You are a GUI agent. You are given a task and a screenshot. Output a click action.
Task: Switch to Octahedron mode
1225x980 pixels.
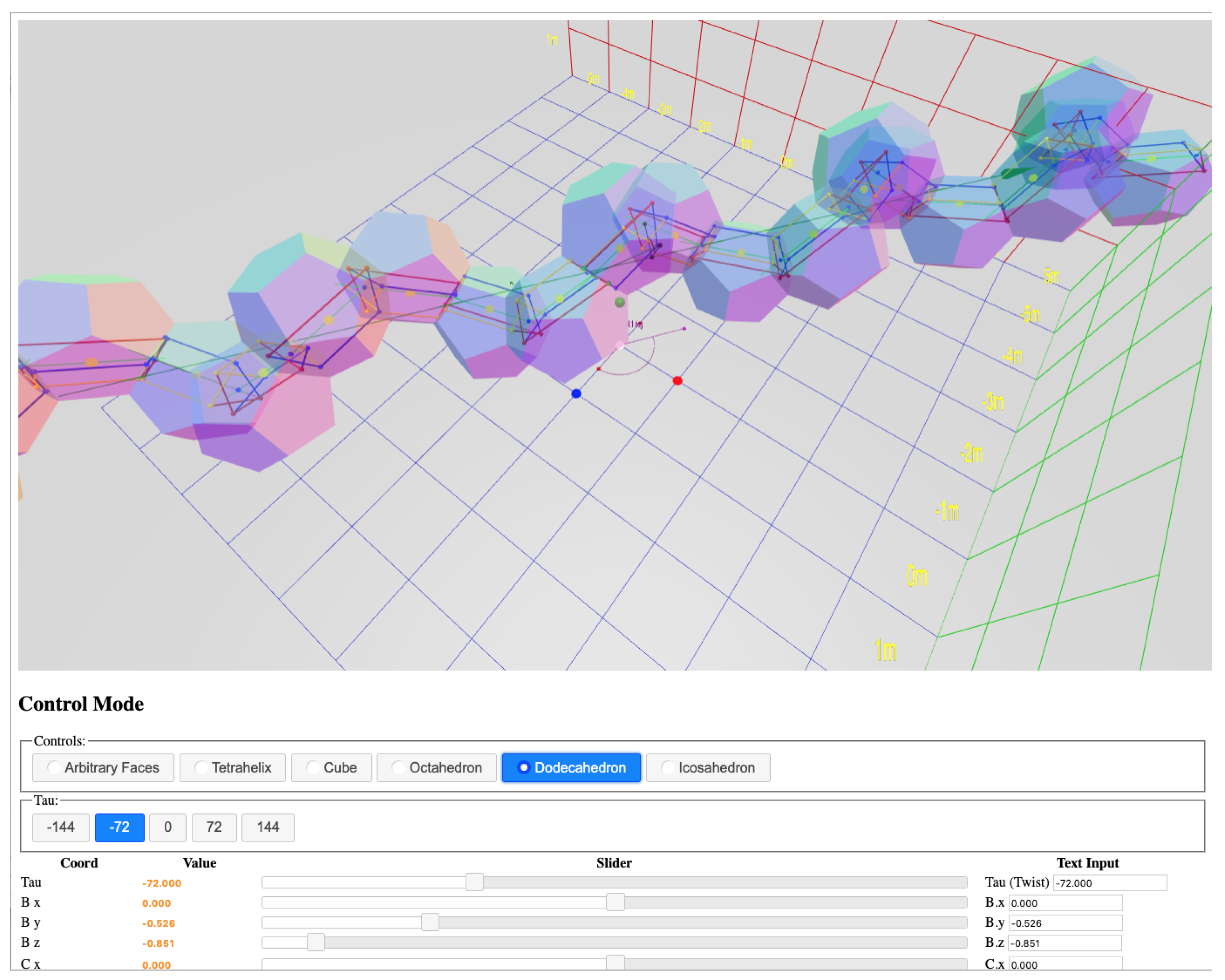point(436,768)
